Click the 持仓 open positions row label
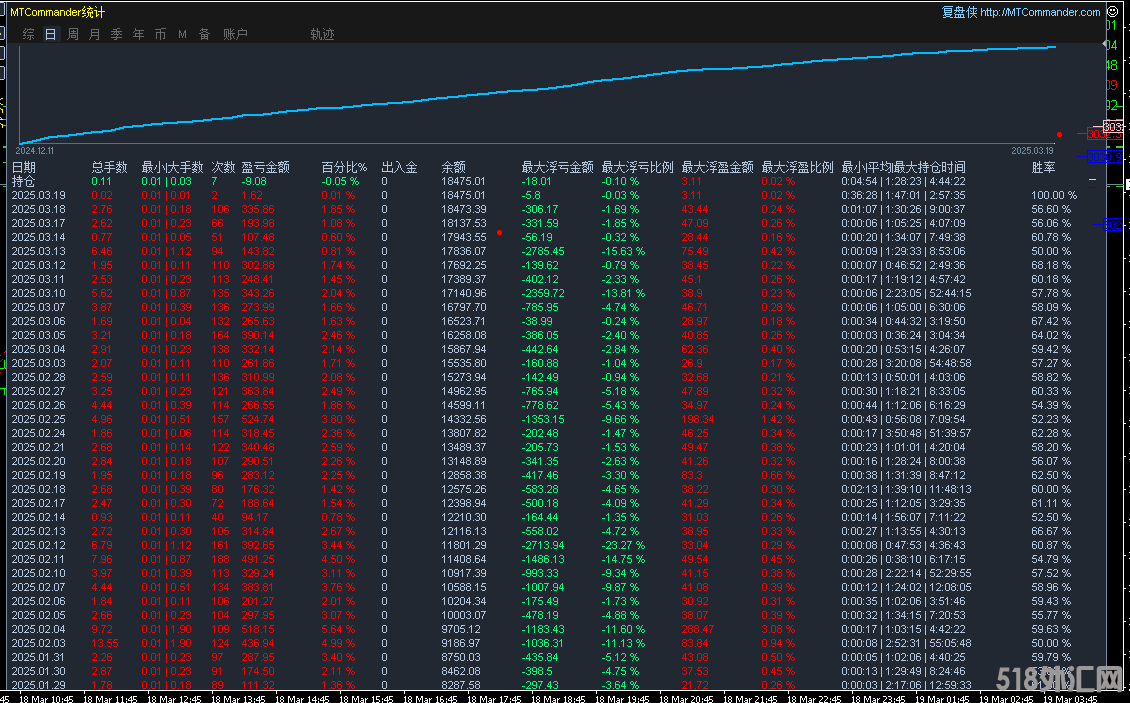The width and height of the screenshot is (1130, 703). coord(24,182)
